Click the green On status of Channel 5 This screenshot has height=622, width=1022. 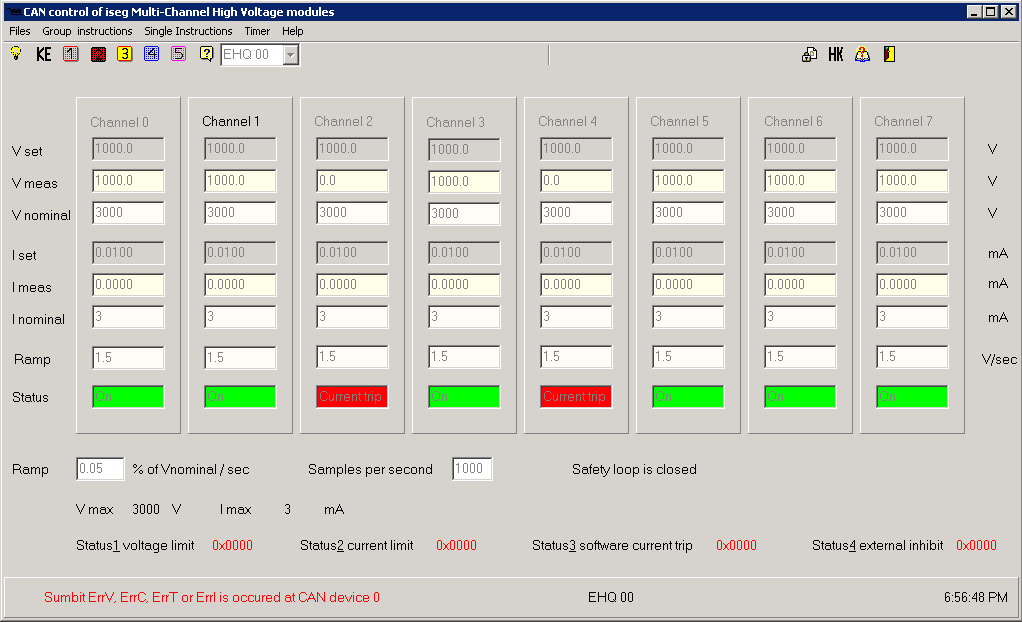[x=688, y=396]
